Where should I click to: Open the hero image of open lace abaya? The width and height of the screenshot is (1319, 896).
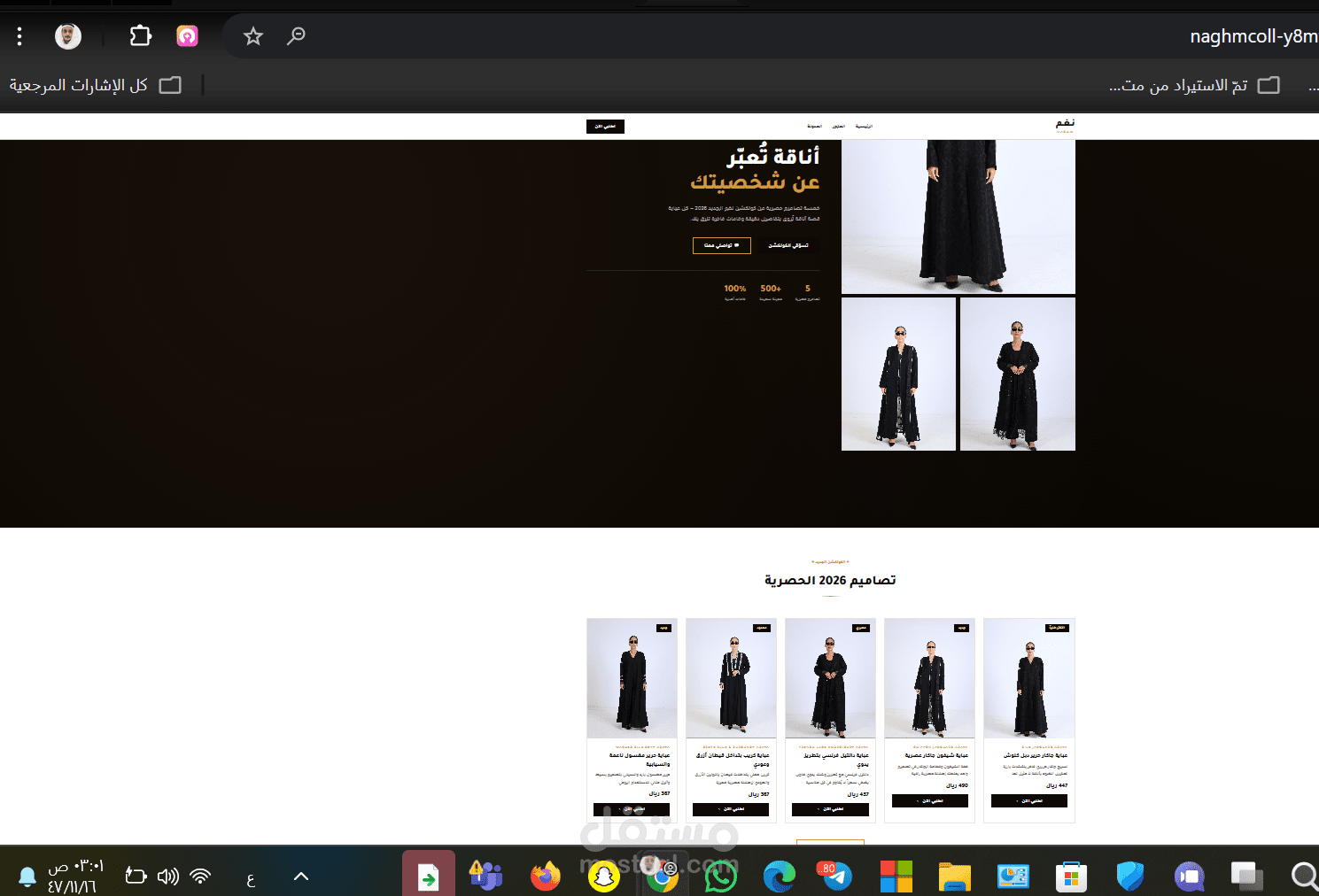pos(899,374)
